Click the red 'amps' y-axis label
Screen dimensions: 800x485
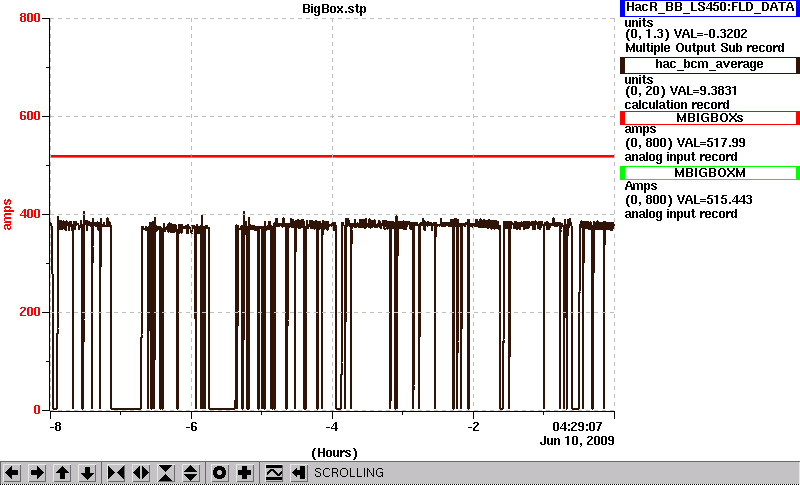[x=8, y=215]
